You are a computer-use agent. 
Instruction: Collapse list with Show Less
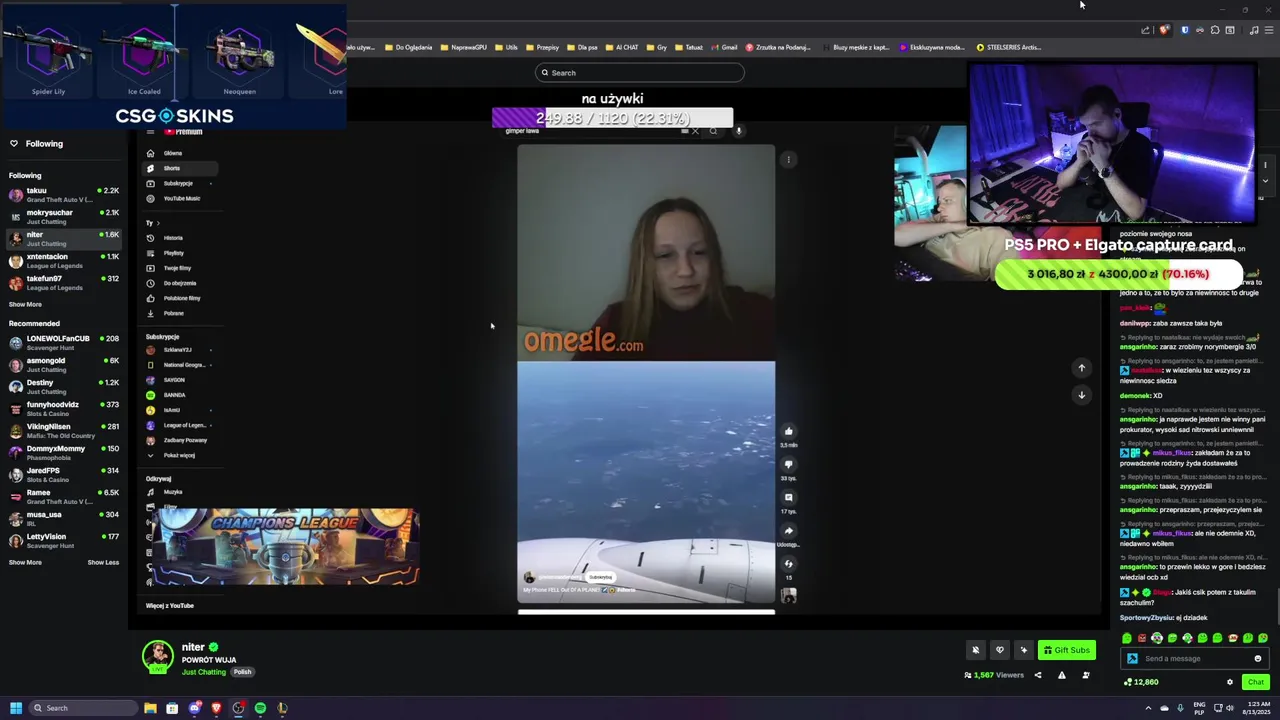pos(103,562)
